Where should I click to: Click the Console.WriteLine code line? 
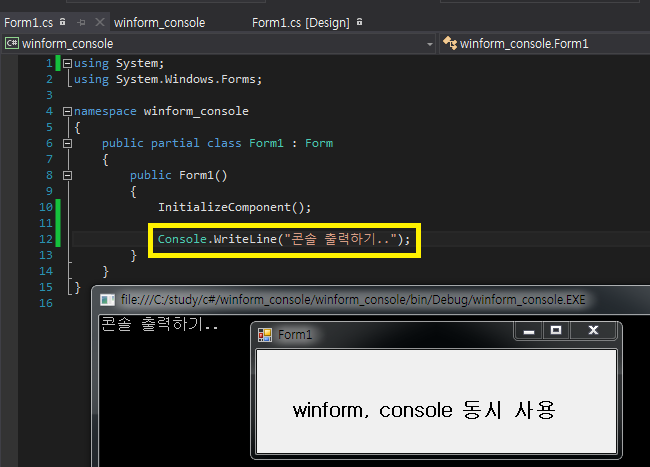click(284, 239)
